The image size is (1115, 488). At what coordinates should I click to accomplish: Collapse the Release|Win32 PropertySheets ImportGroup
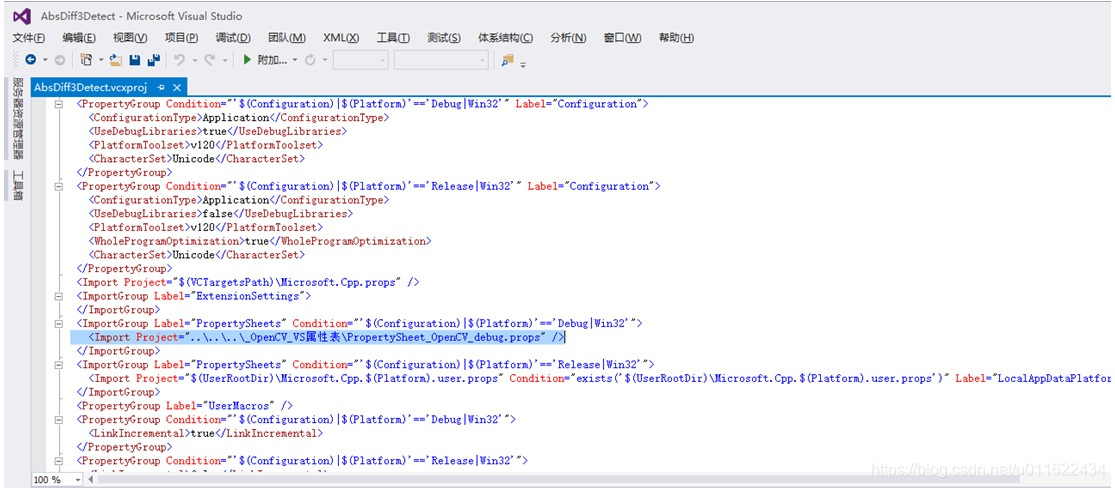(59, 365)
